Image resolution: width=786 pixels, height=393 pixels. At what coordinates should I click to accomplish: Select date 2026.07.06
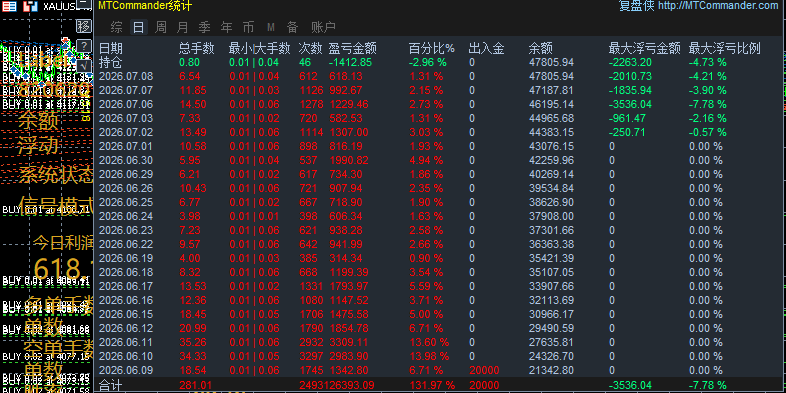point(126,104)
